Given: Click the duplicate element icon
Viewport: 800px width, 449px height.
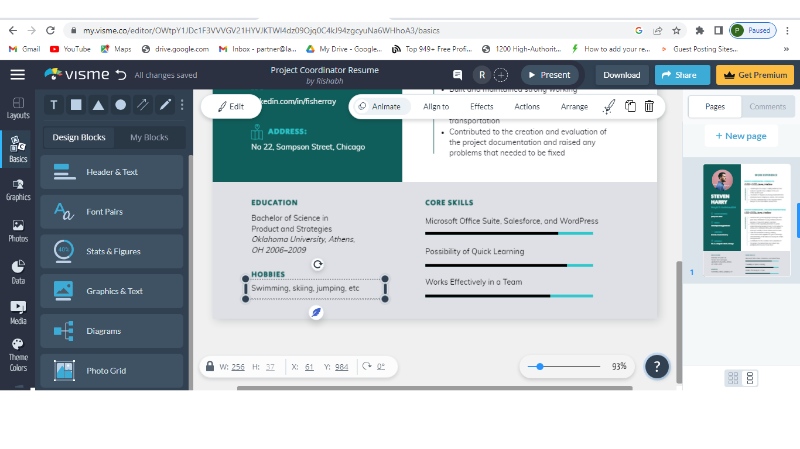Looking at the screenshot, I should (630, 106).
